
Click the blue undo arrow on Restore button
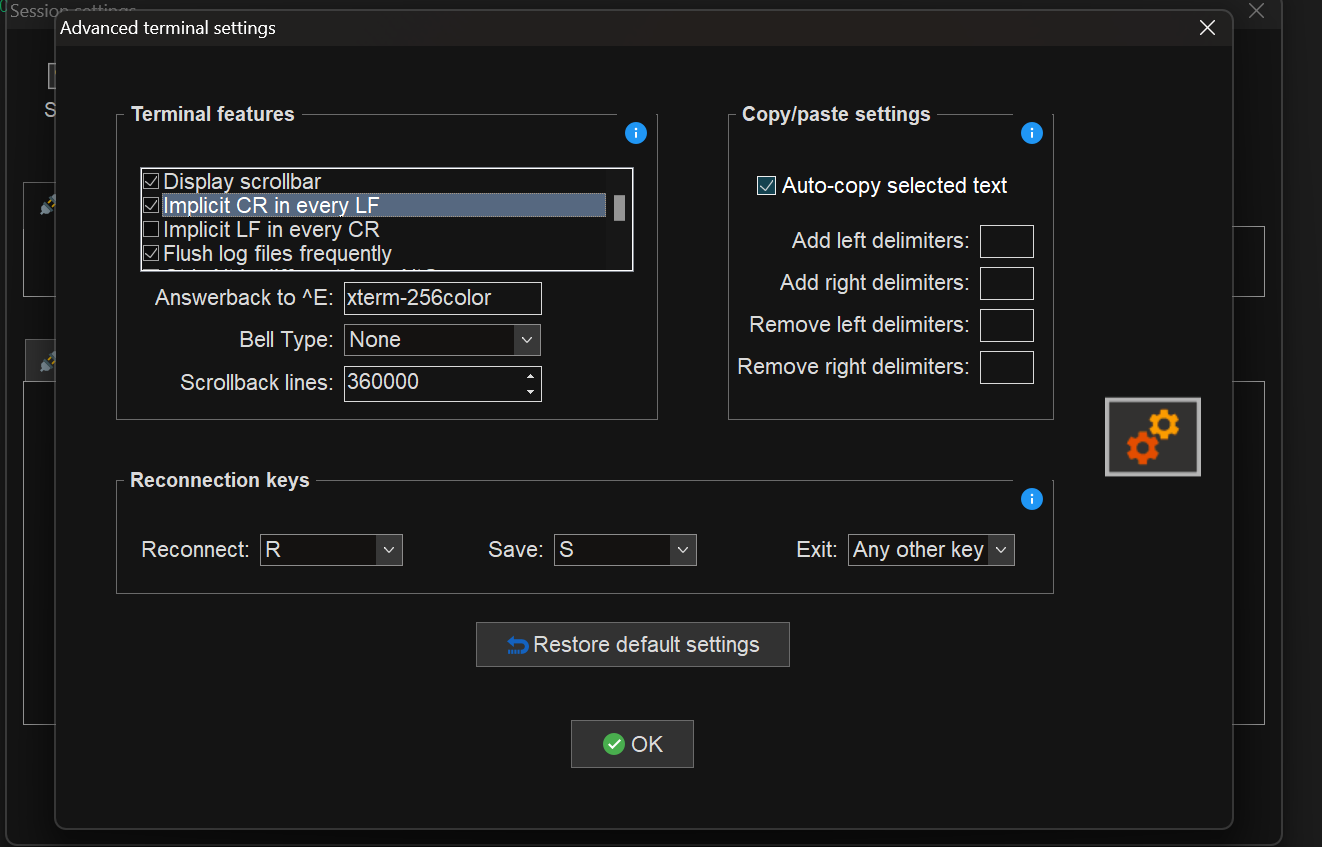(x=518, y=645)
